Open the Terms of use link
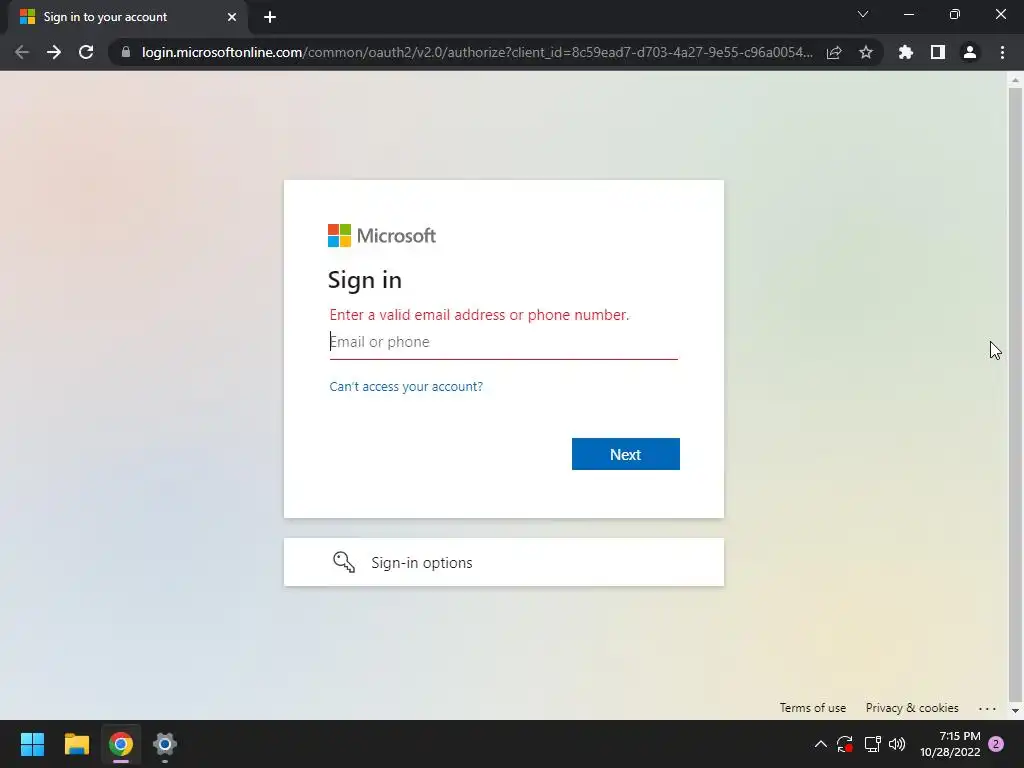This screenshot has width=1024, height=768. point(812,708)
